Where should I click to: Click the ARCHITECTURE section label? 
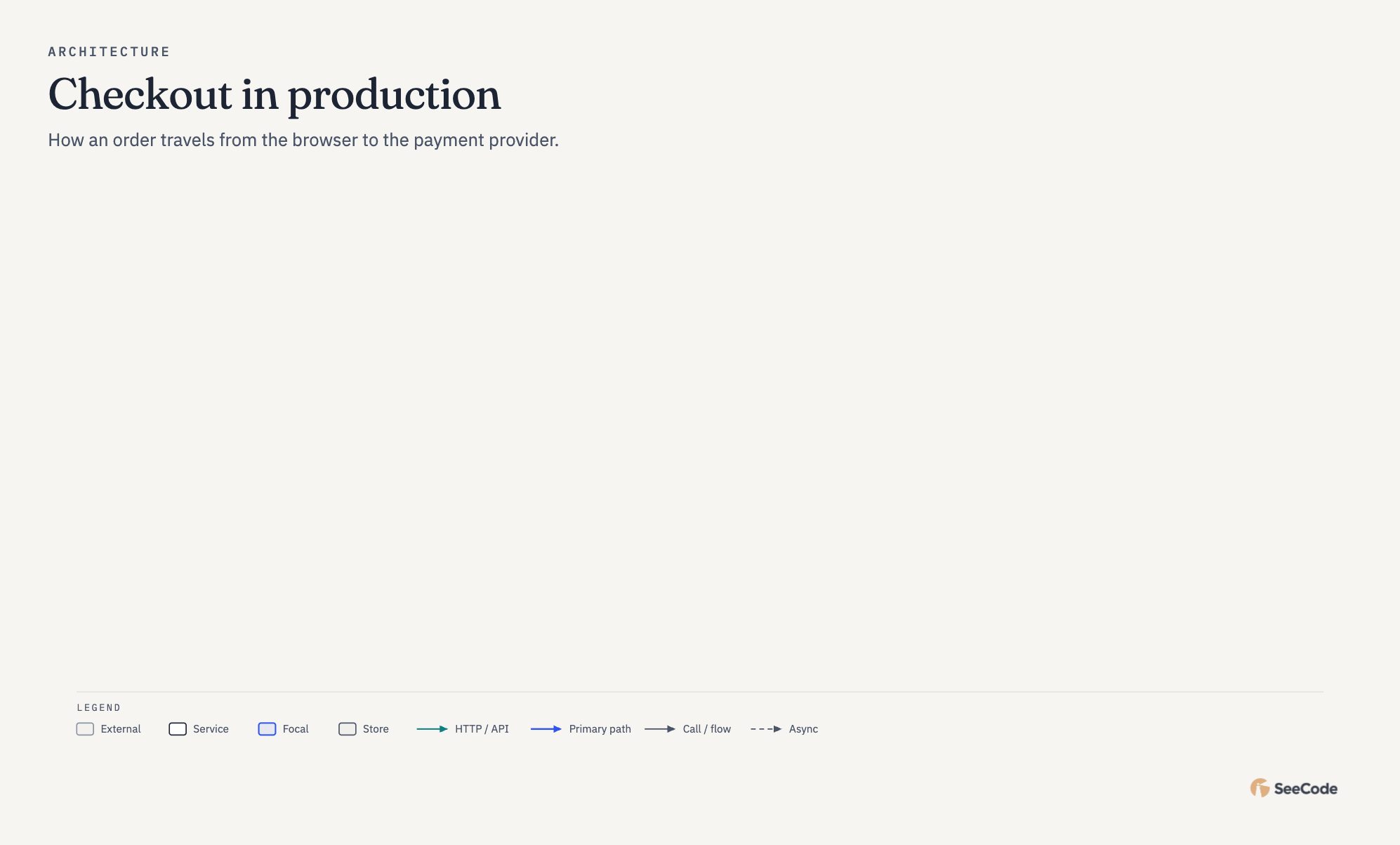pos(109,52)
